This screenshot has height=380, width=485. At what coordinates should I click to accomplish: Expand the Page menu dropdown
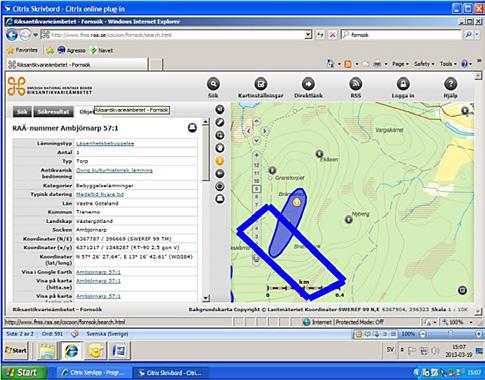coord(400,64)
